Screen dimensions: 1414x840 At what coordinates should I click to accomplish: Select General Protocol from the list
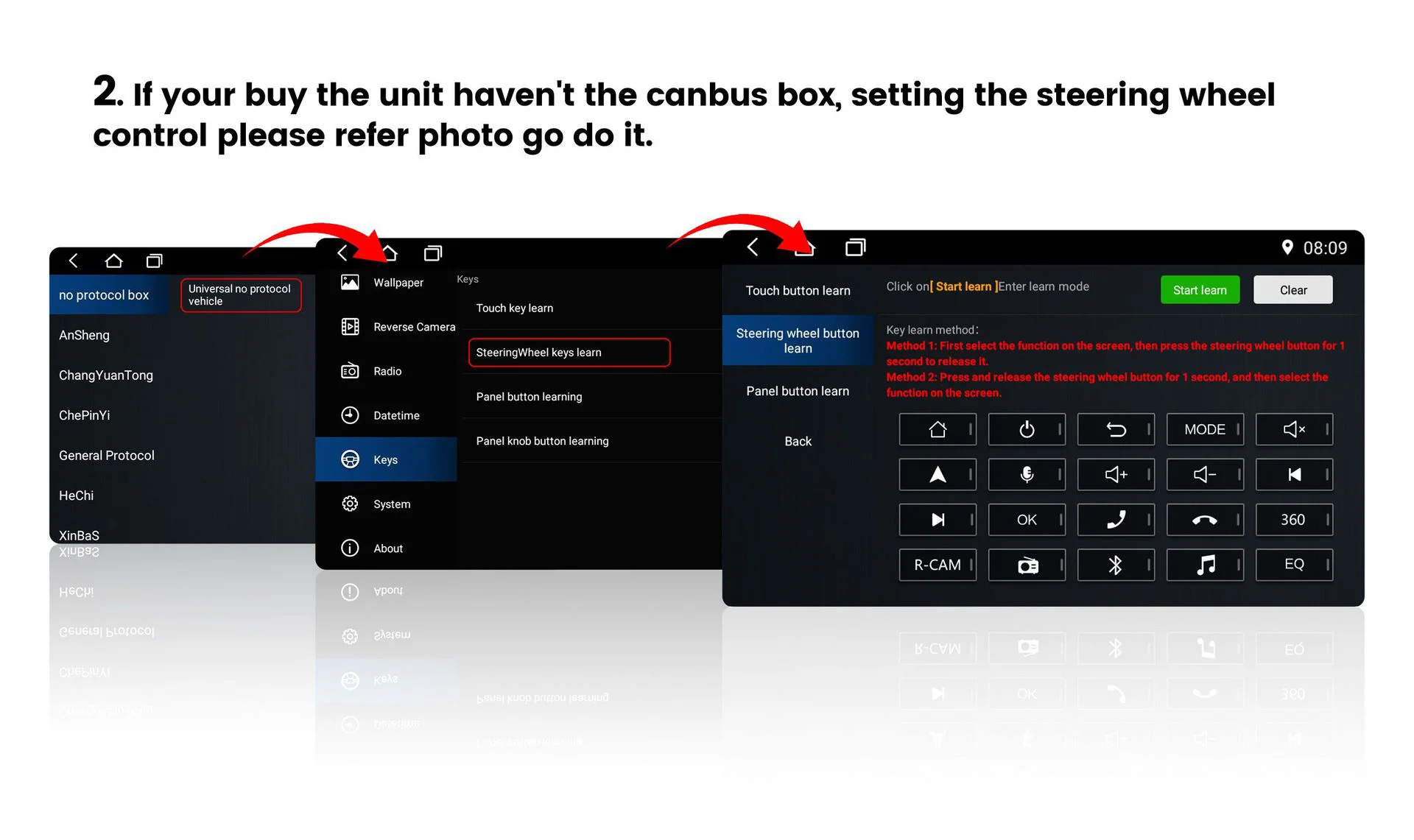[x=107, y=456]
